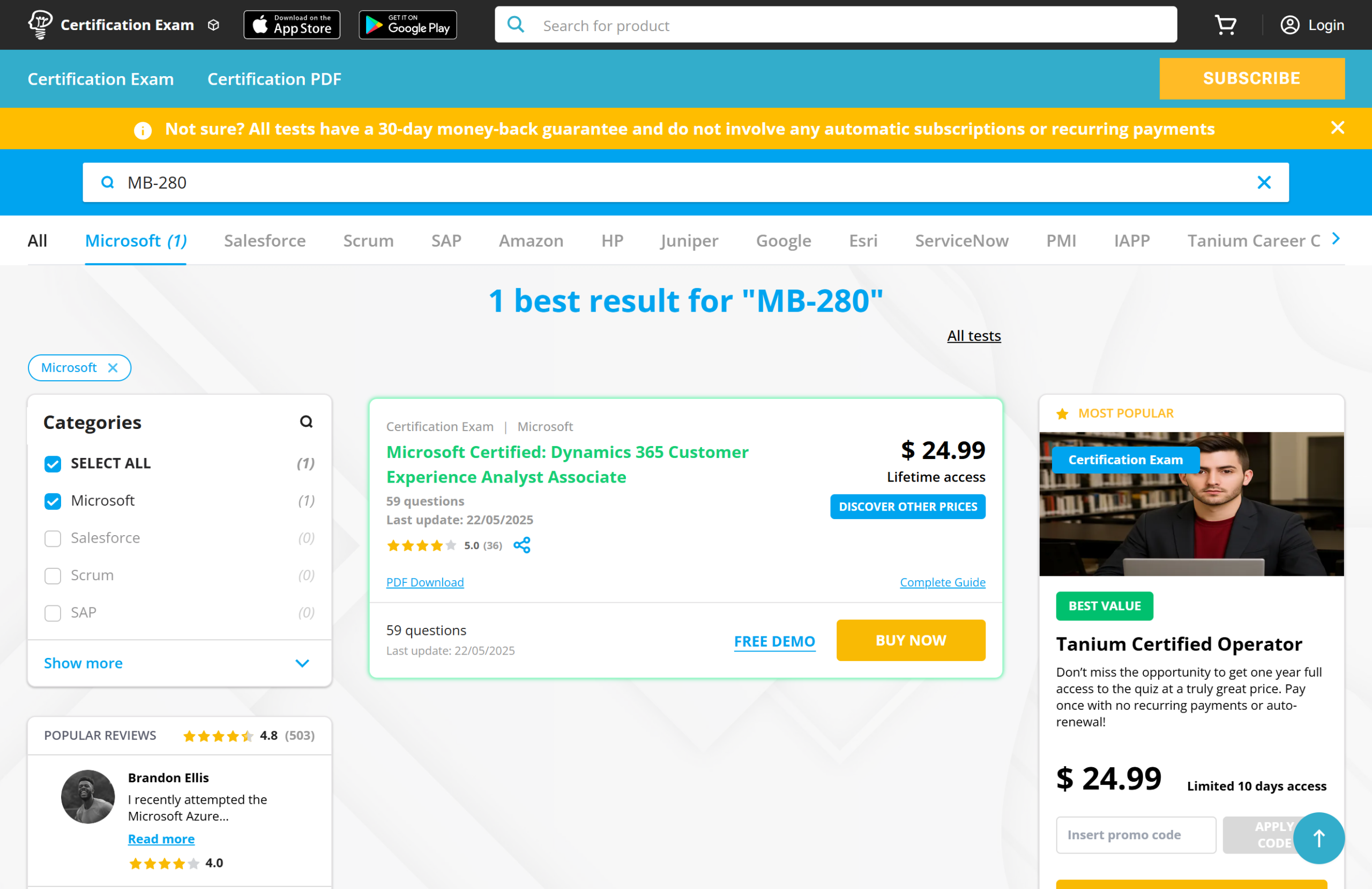Open the Discover Other Prices options
Viewport: 1372px width, 889px height.
tap(907, 507)
